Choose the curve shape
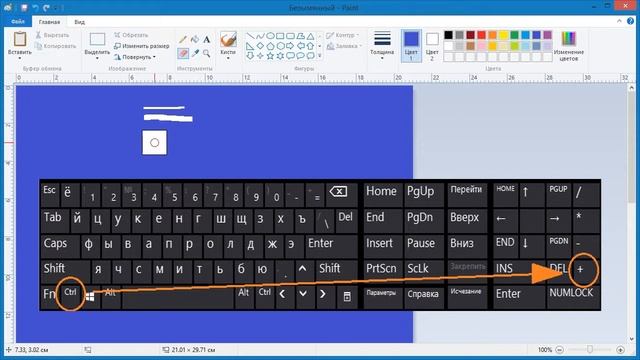Screen dimensions: 640x360 pos(260,36)
